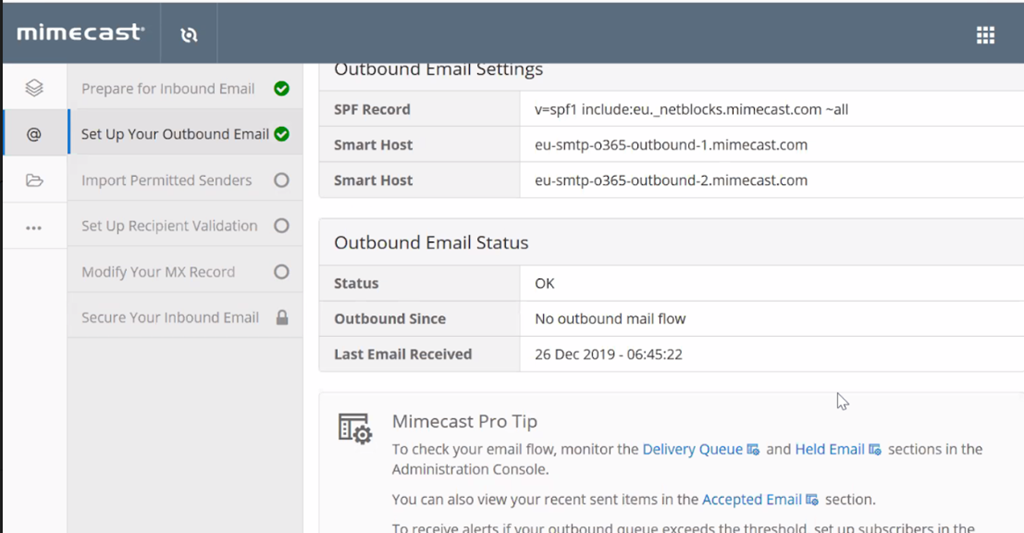Click status circle beside Modify Your MX Record
The width and height of the screenshot is (1024, 533).
281,272
